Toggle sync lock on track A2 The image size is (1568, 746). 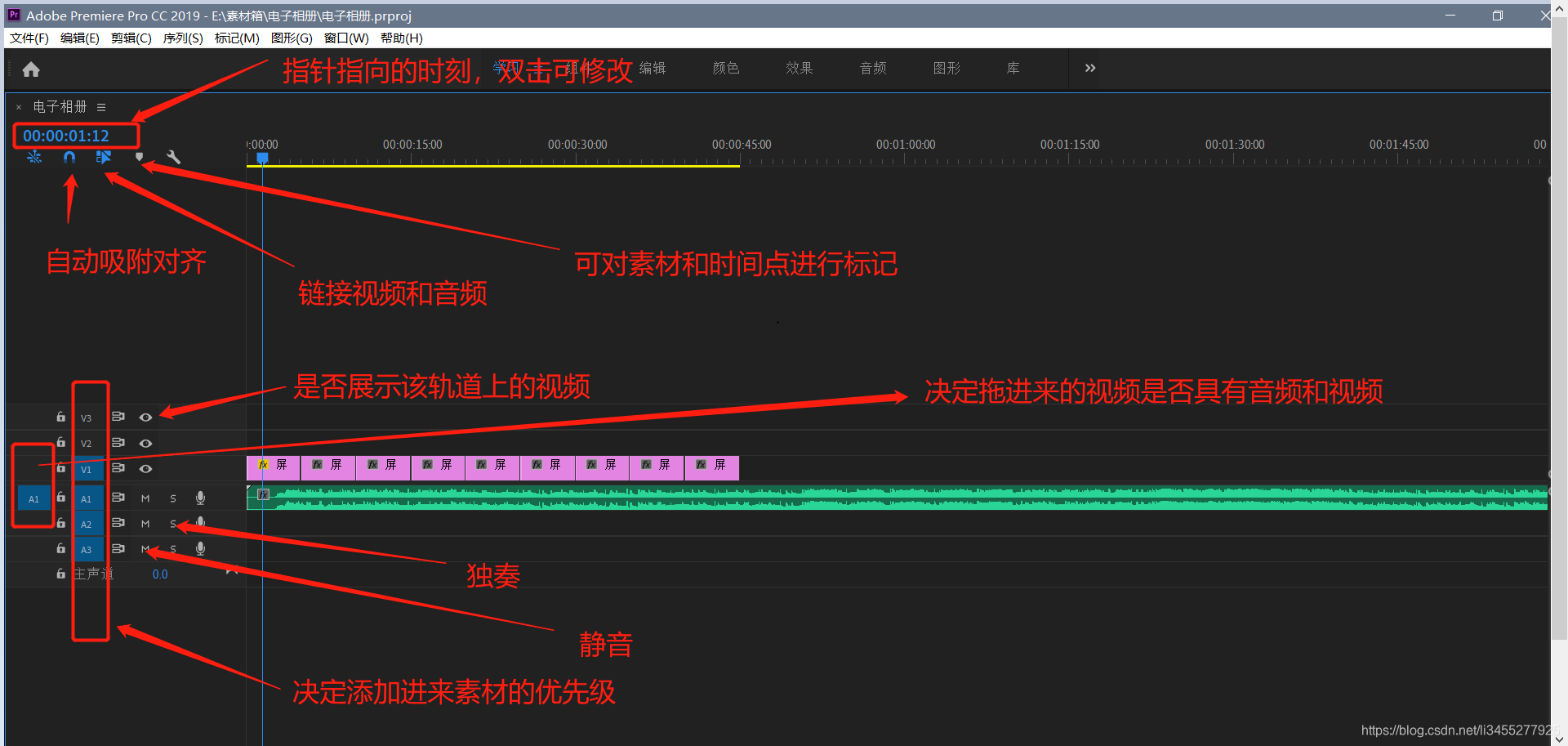[118, 523]
